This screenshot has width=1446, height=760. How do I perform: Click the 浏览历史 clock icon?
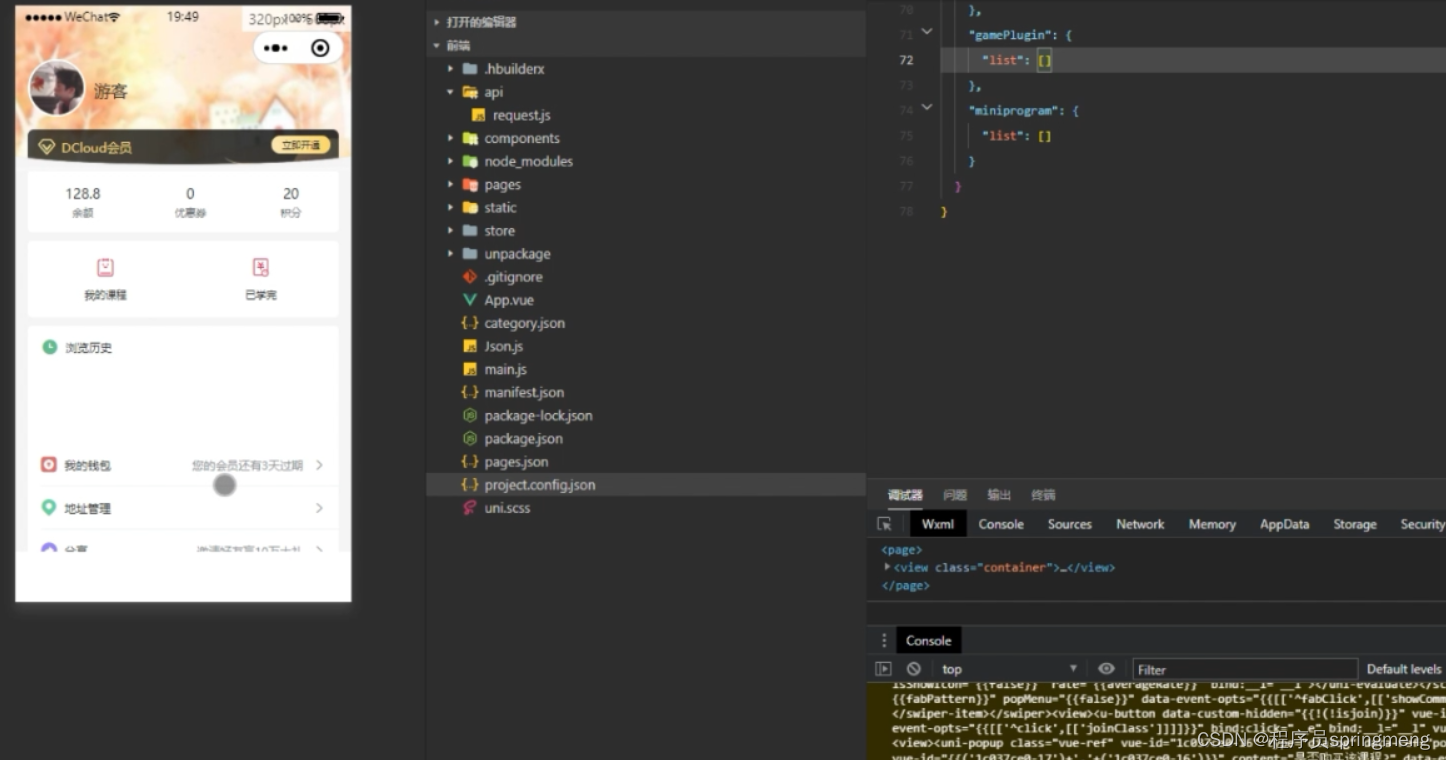(49, 347)
